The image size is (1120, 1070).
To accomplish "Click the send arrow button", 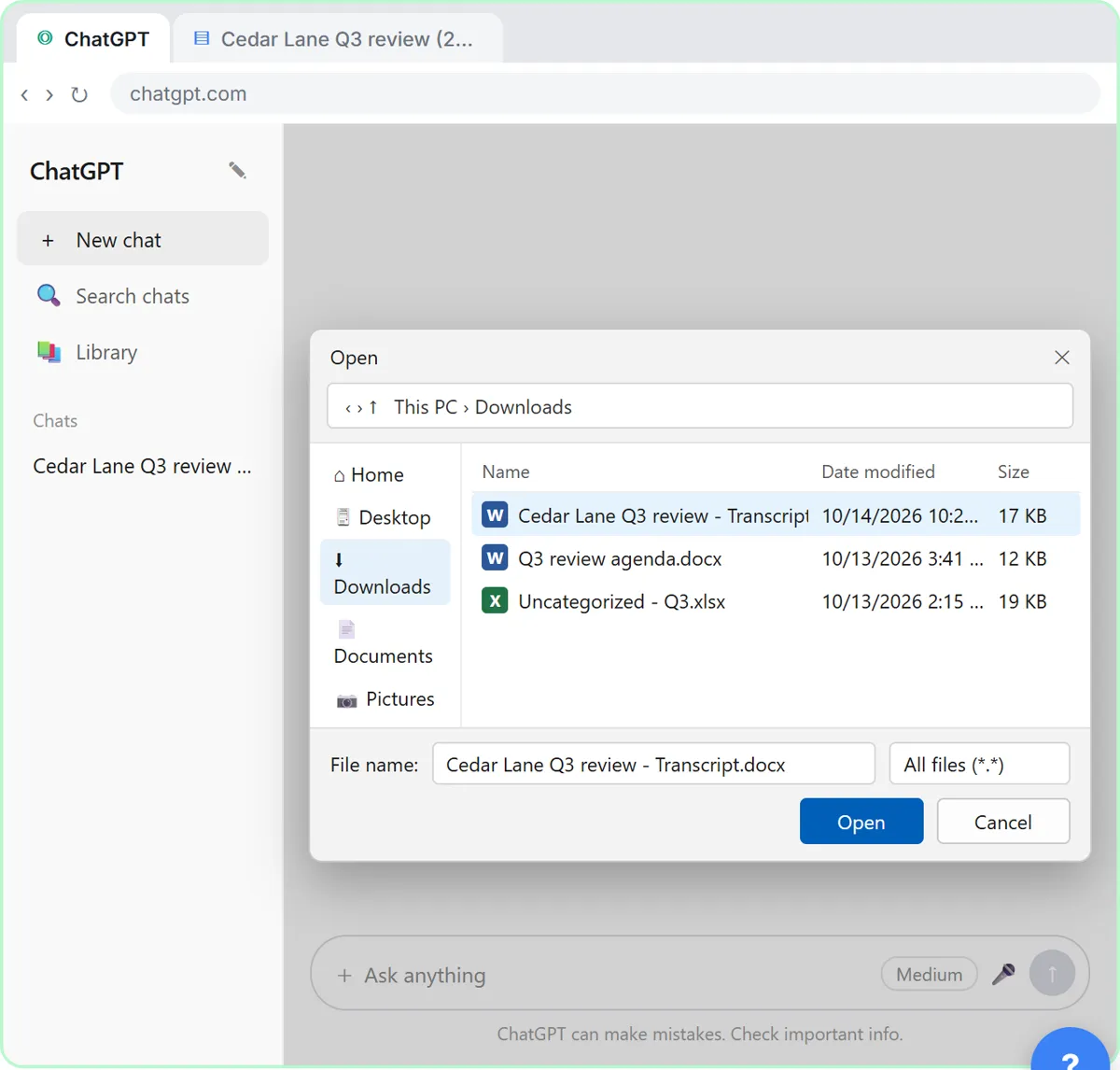I will click(1052, 974).
